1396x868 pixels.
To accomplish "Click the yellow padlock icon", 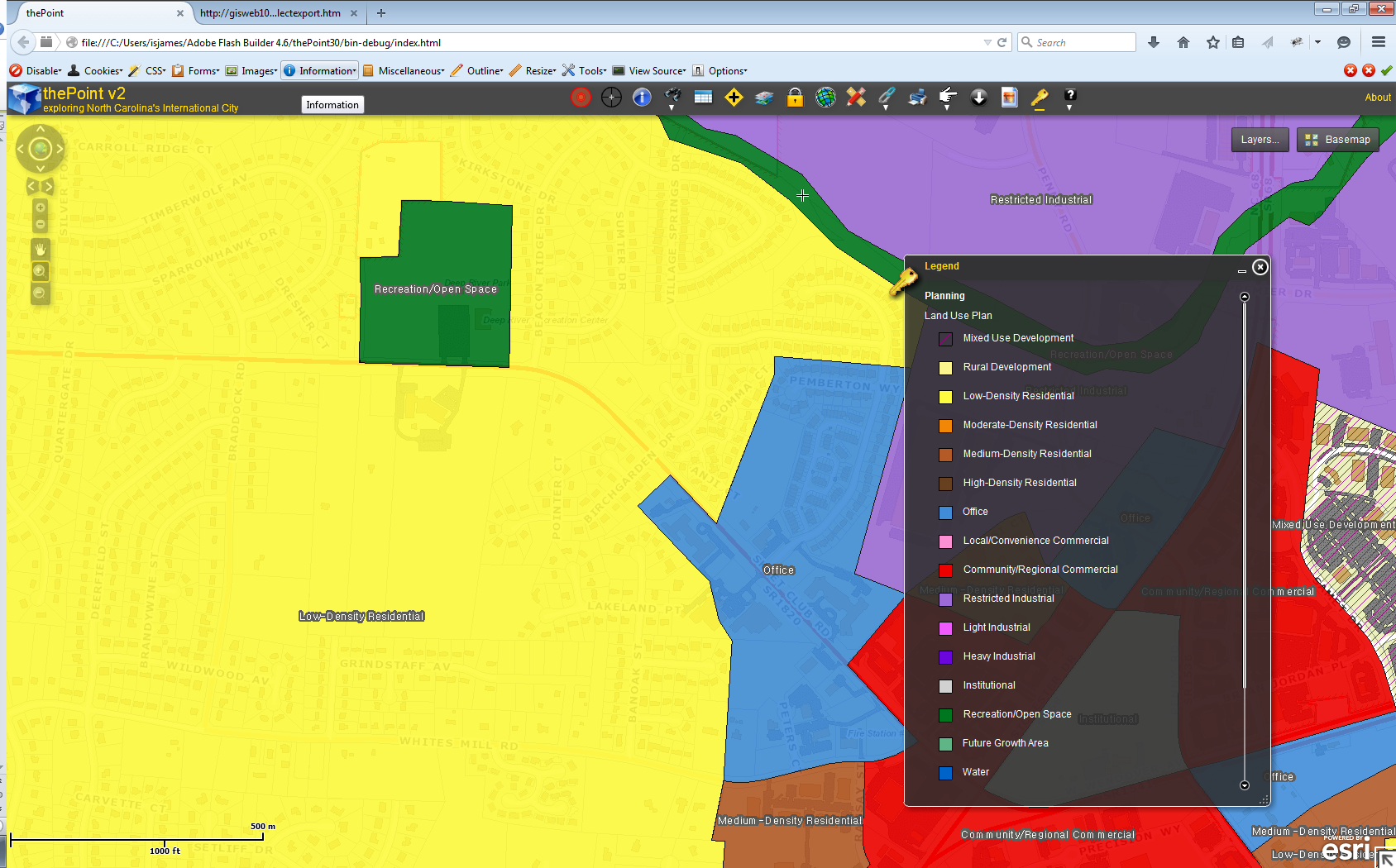I will [795, 98].
